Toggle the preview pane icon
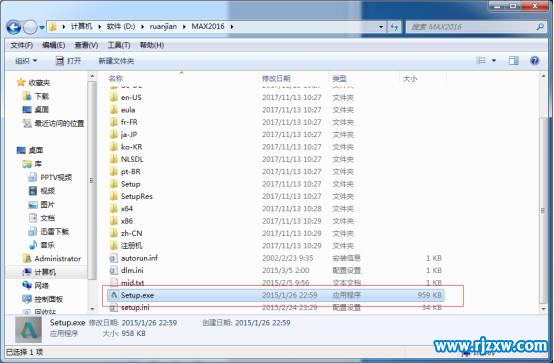 [514, 61]
